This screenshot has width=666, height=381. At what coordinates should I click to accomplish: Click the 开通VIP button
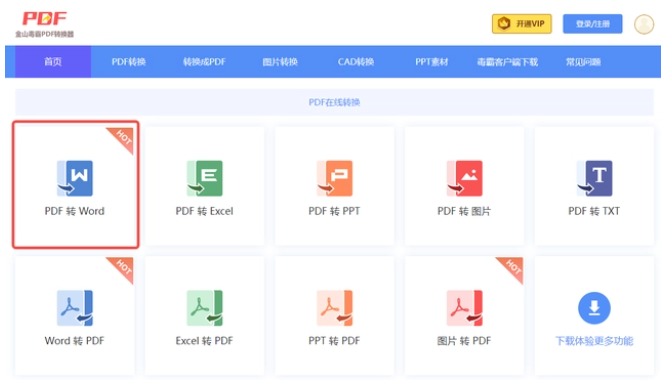click(522, 24)
